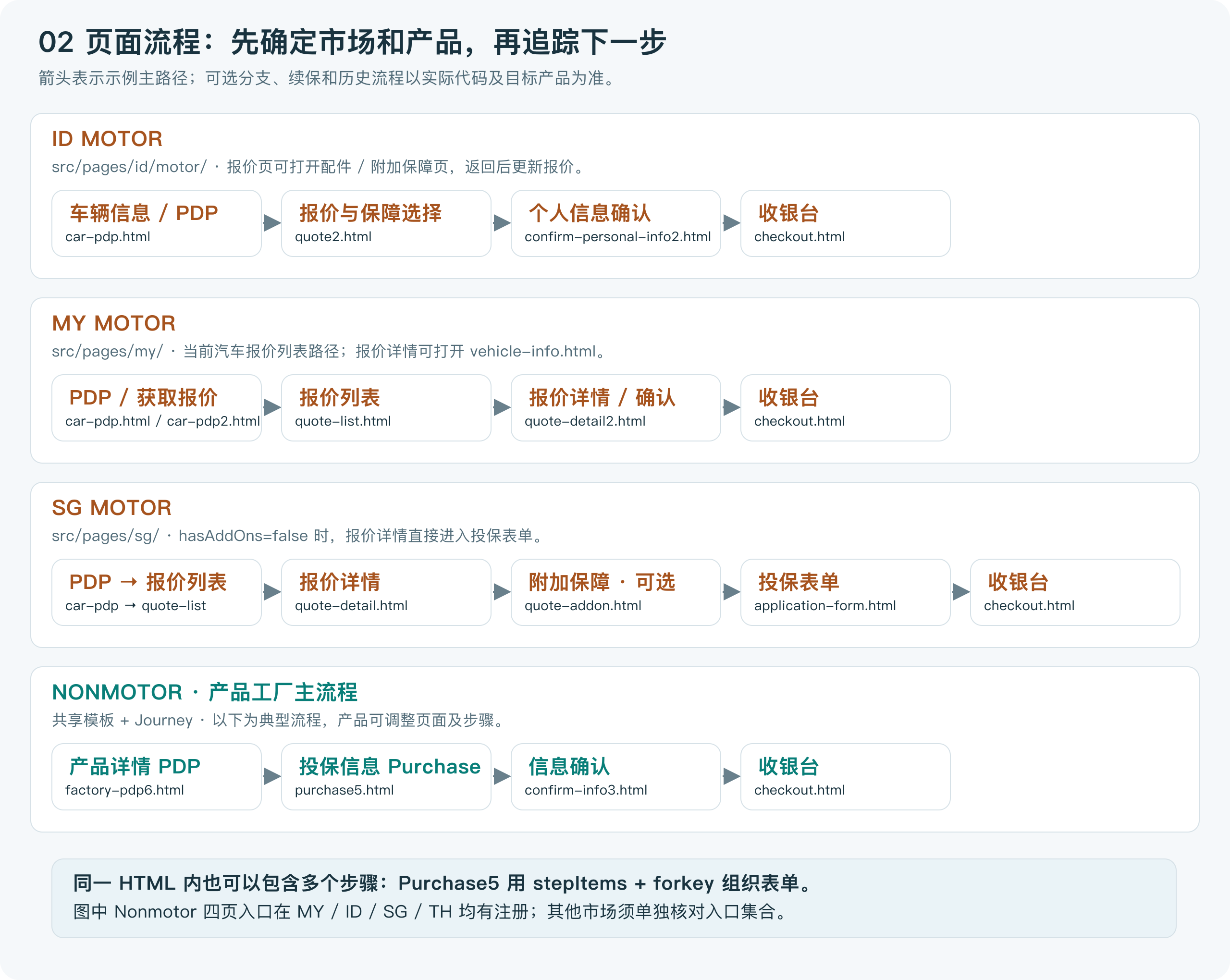Click the quote-addon.html filename text
Viewport: 1230px width, 980px height.
coord(583,606)
